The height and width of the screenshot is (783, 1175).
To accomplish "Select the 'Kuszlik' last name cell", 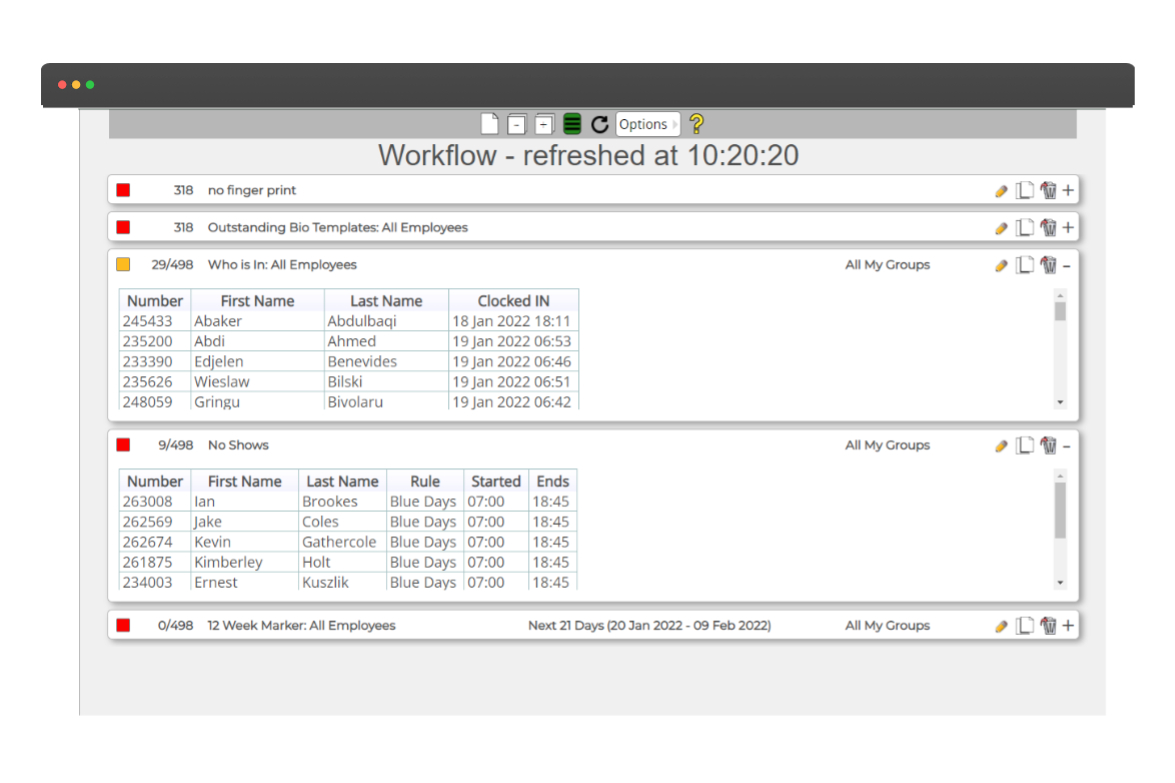I will (342, 582).
